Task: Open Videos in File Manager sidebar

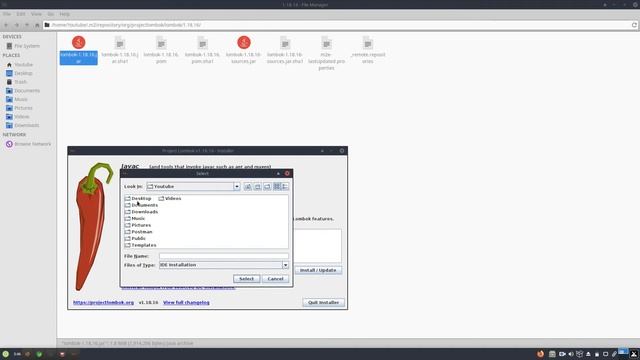Action: (x=18, y=117)
